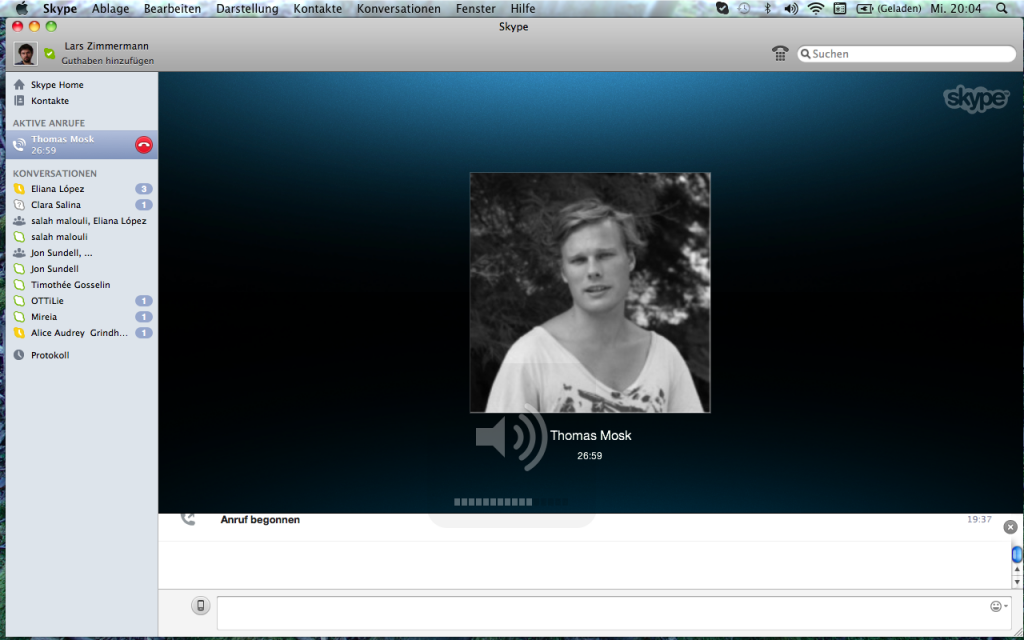Minimize the Skype window with yellow button
This screenshot has width=1024, height=640.
(35, 26)
